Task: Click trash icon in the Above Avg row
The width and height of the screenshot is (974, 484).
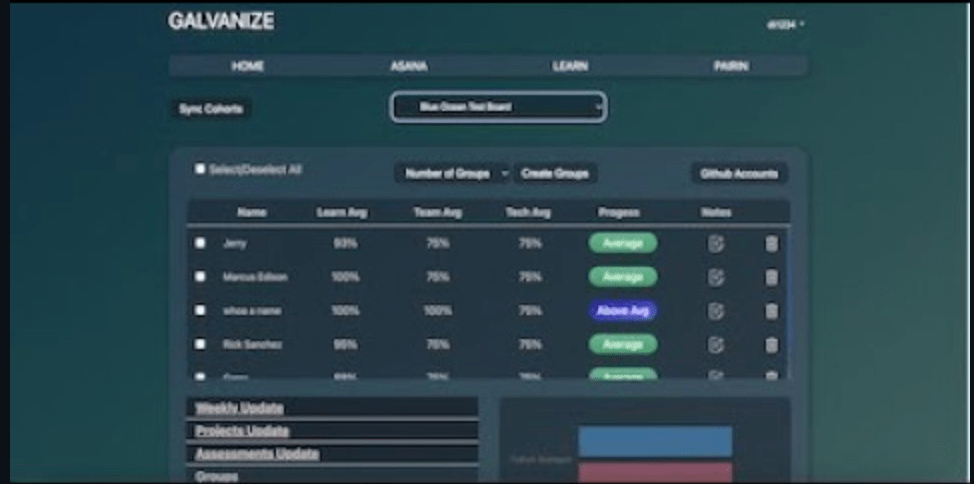Action: (x=771, y=311)
